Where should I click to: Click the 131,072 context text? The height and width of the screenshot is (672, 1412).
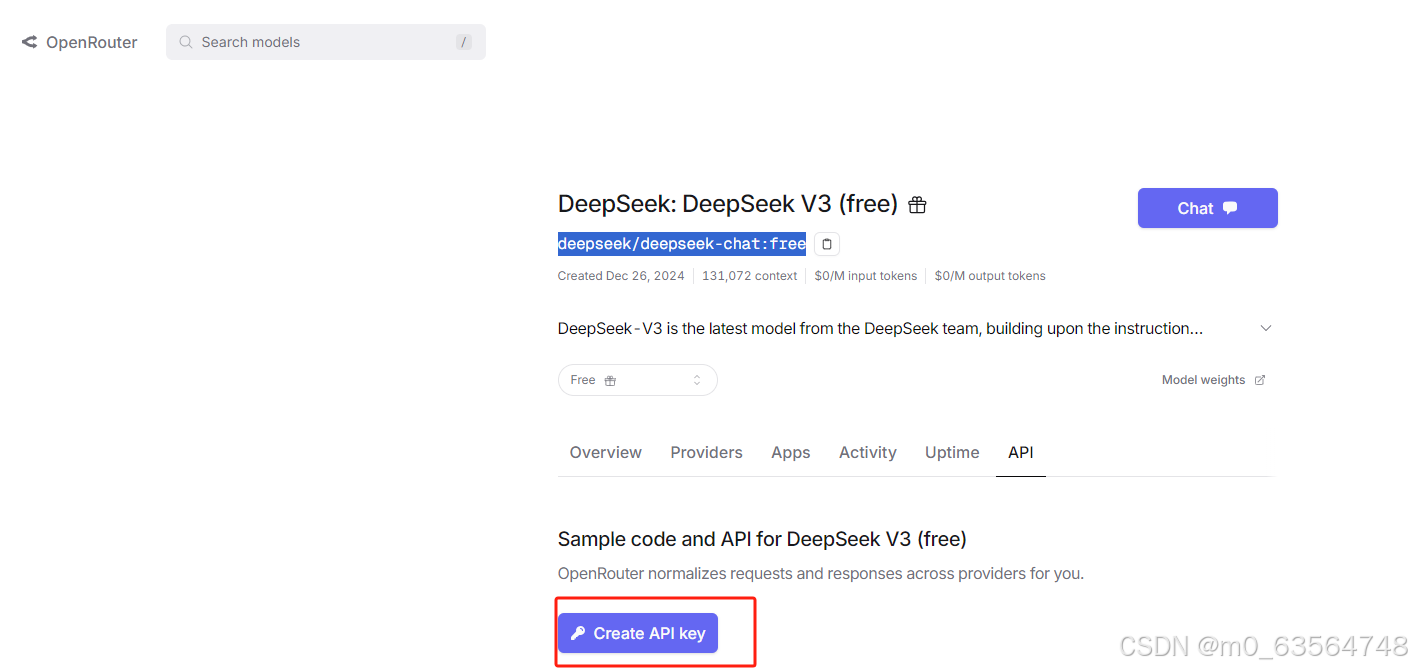tap(750, 276)
